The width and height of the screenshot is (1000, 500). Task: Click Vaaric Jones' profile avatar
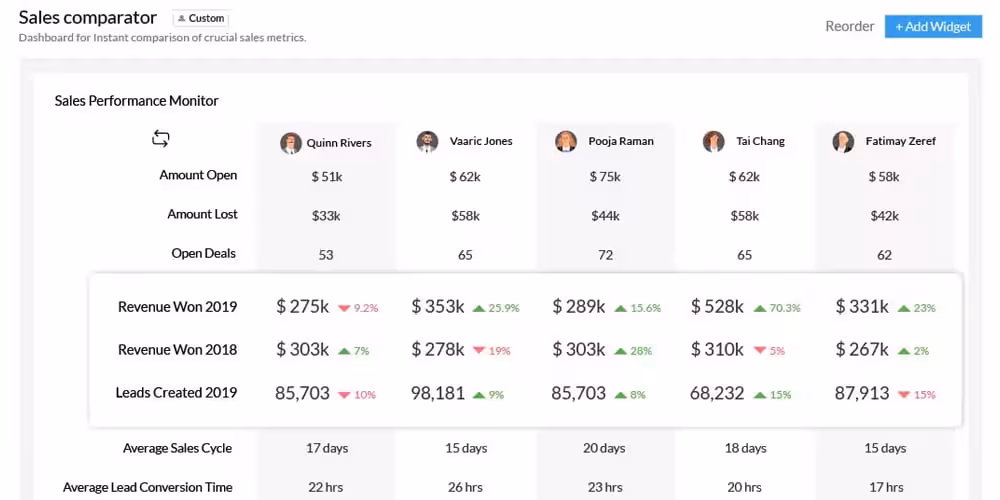click(x=427, y=142)
